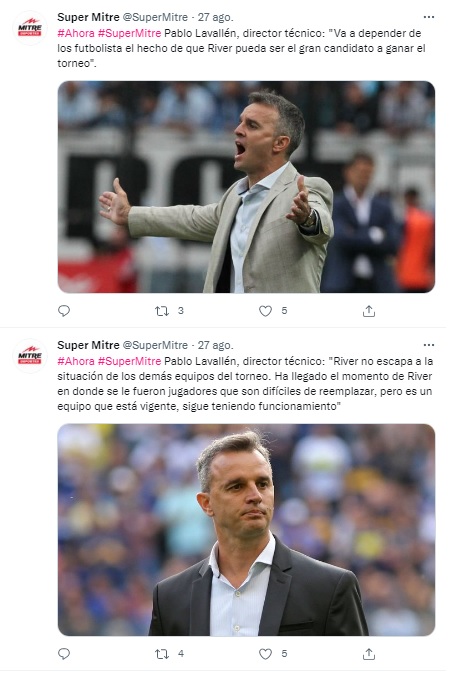Like the first tweet with 5 likes

[265, 311]
